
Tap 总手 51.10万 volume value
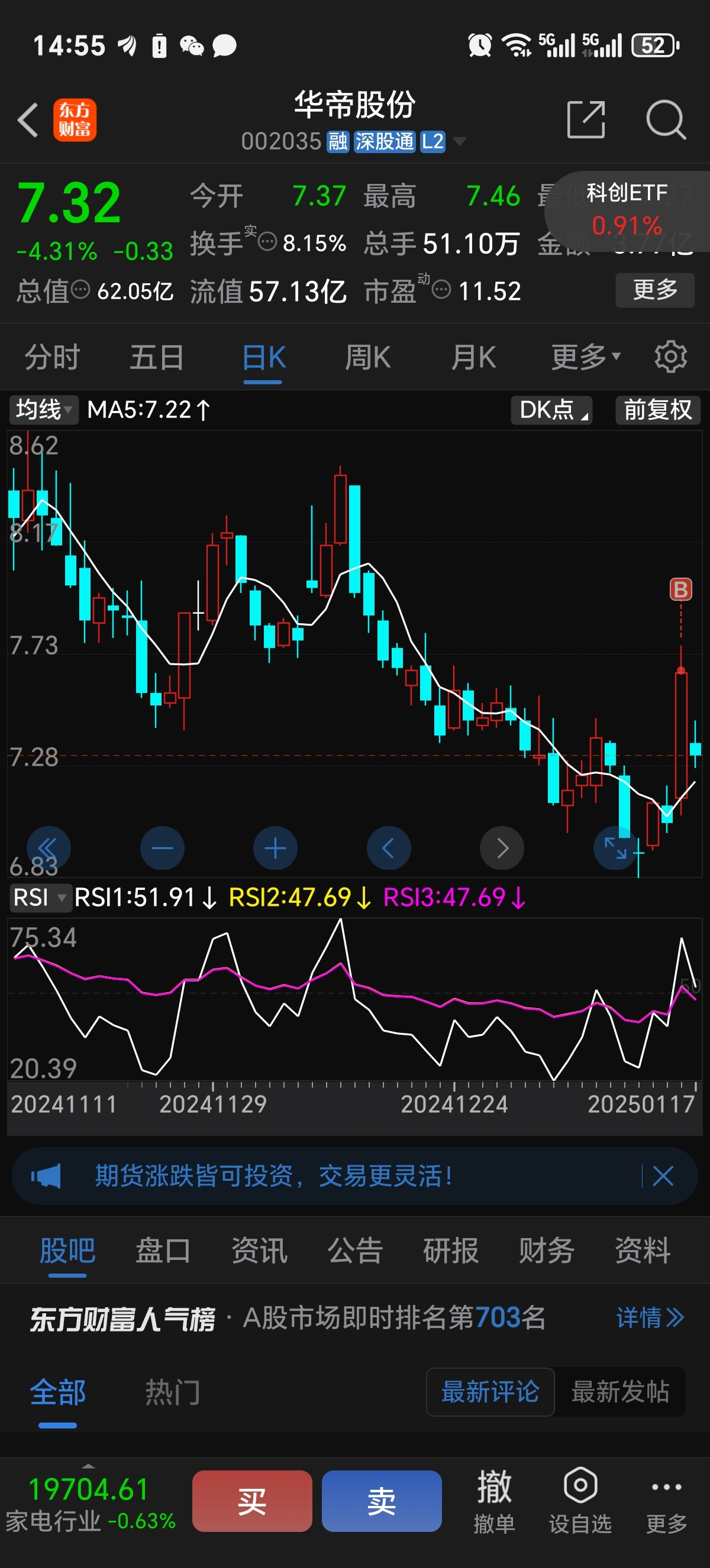(441, 244)
